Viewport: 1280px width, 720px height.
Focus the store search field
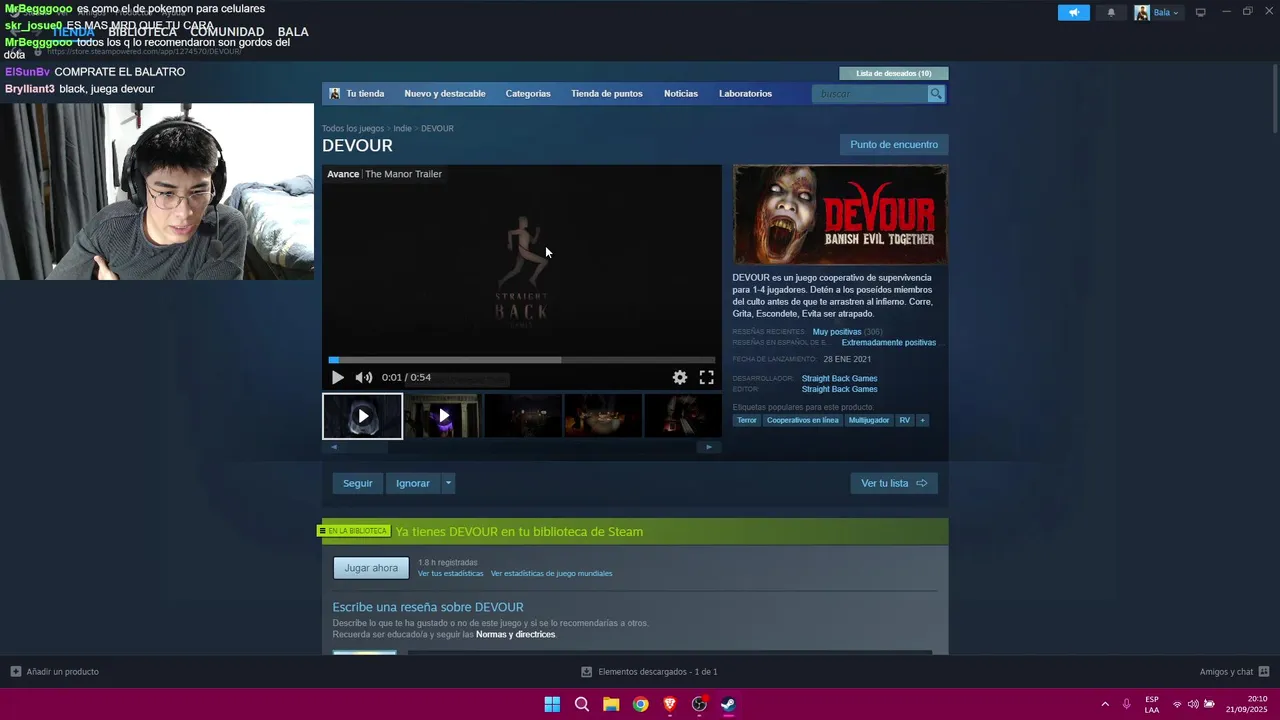click(871, 94)
